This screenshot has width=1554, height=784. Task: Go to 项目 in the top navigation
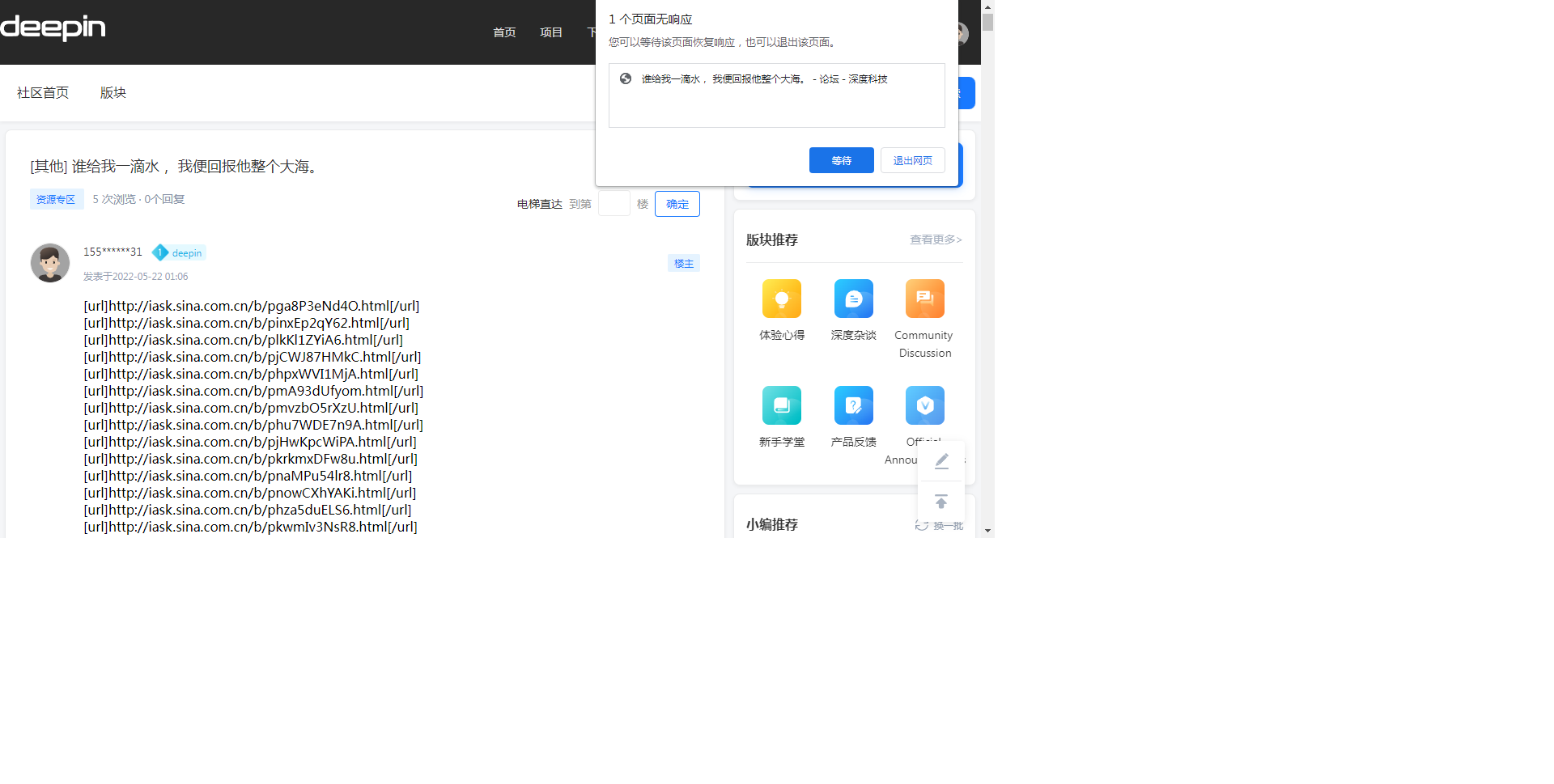pyautogui.click(x=551, y=32)
